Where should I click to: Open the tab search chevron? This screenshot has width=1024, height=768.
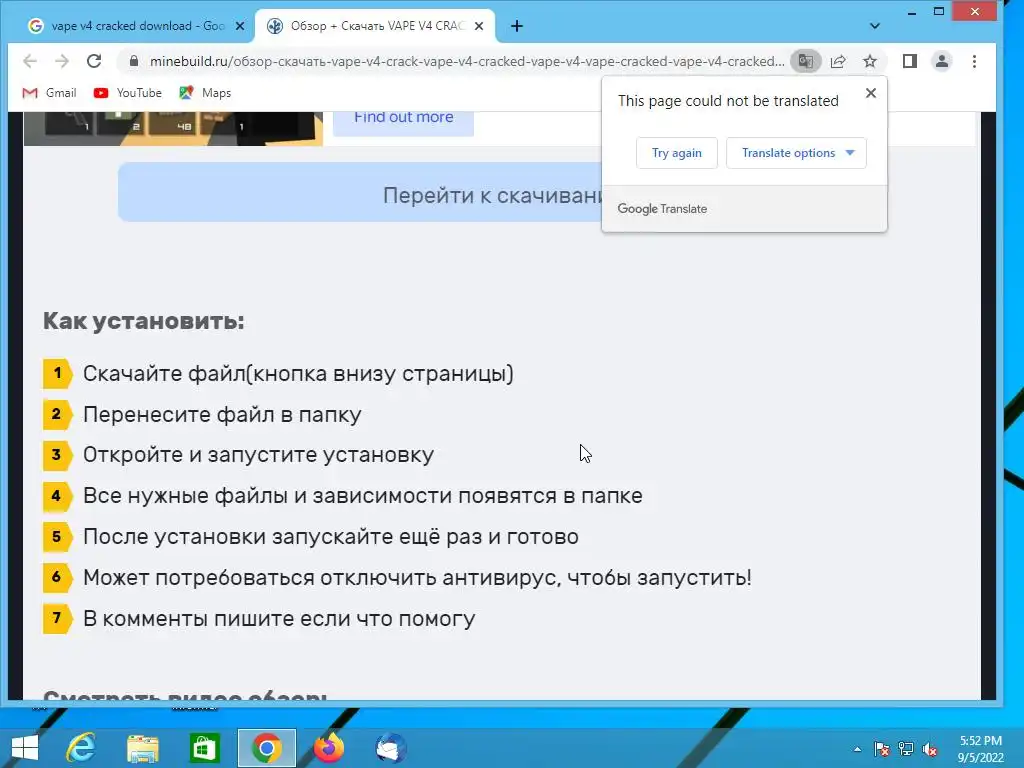pyautogui.click(x=874, y=26)
